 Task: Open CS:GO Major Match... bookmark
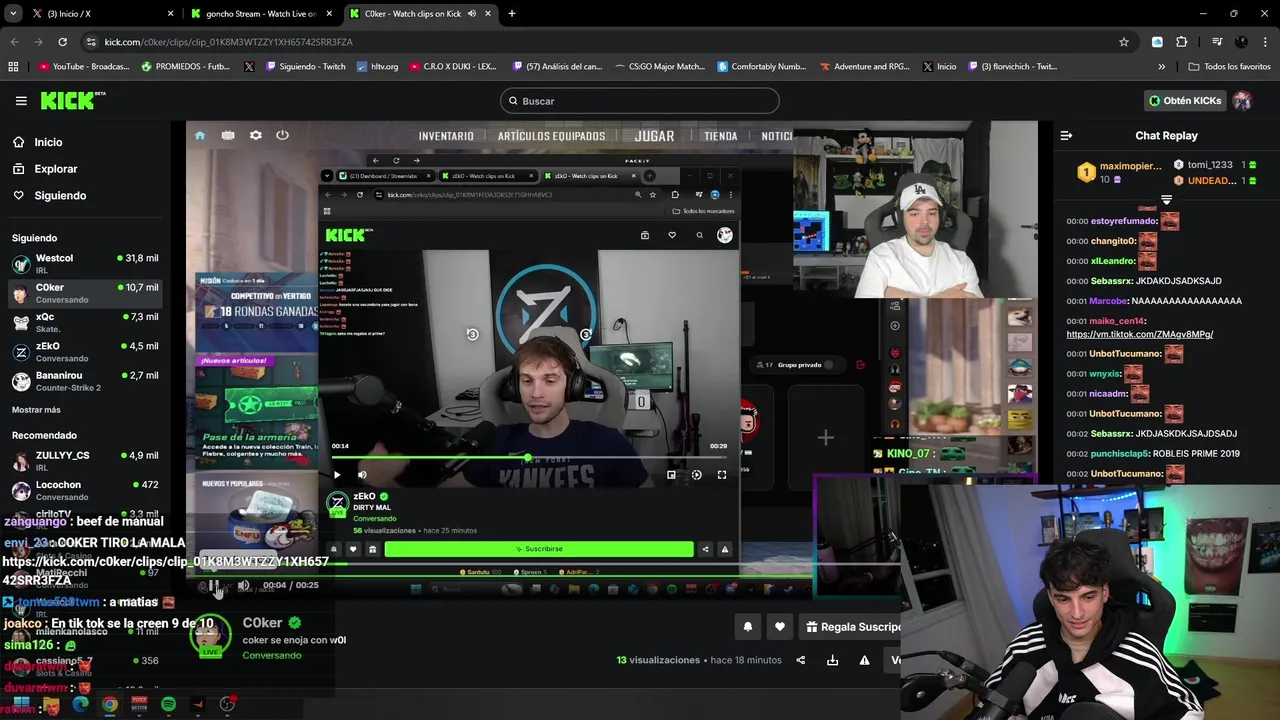tap(658, 67)
